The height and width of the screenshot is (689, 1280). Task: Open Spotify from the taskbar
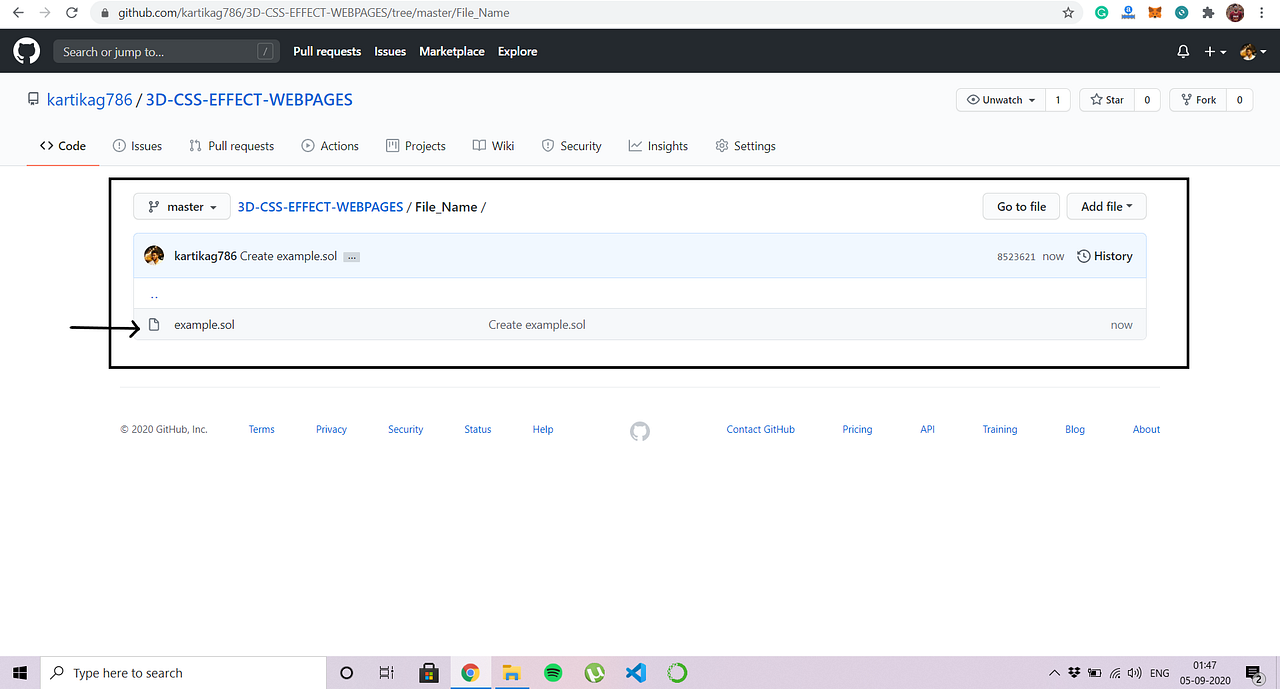click(553, 672)
